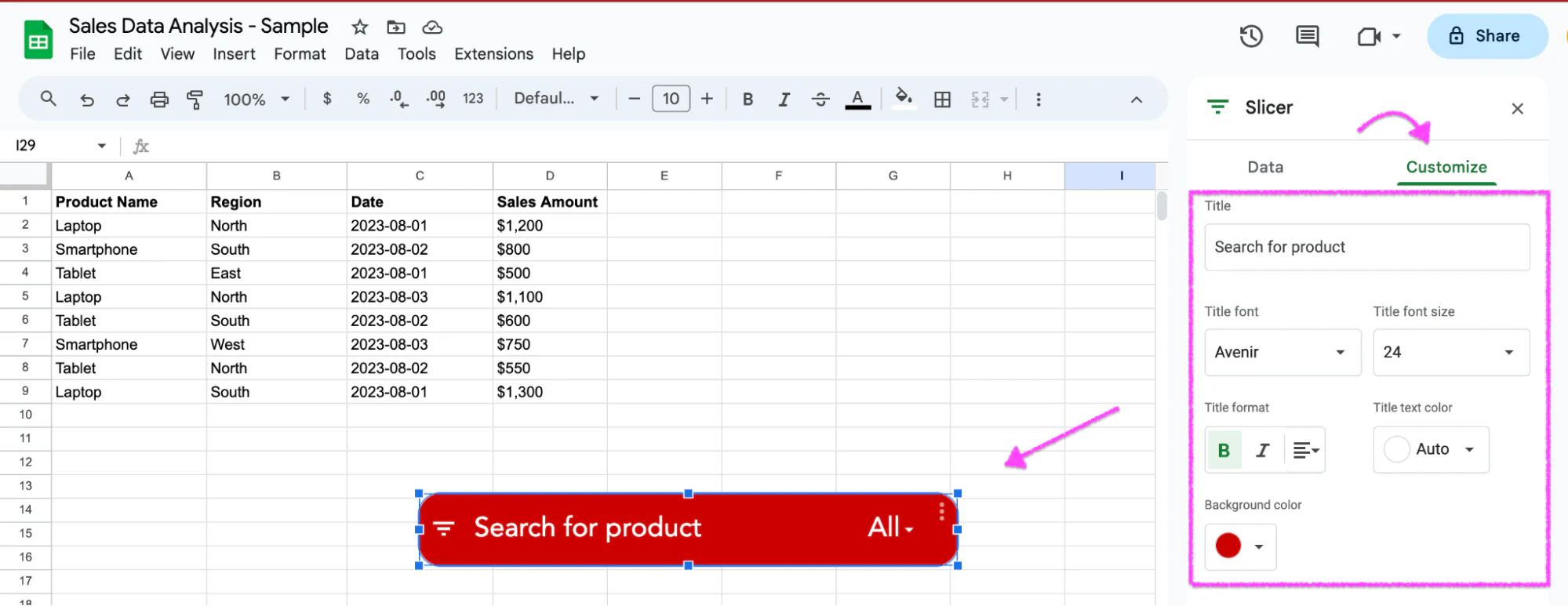Open version history clock icon
Image resolution: width=1568 pixels, height=606 pixels.
1251,36
